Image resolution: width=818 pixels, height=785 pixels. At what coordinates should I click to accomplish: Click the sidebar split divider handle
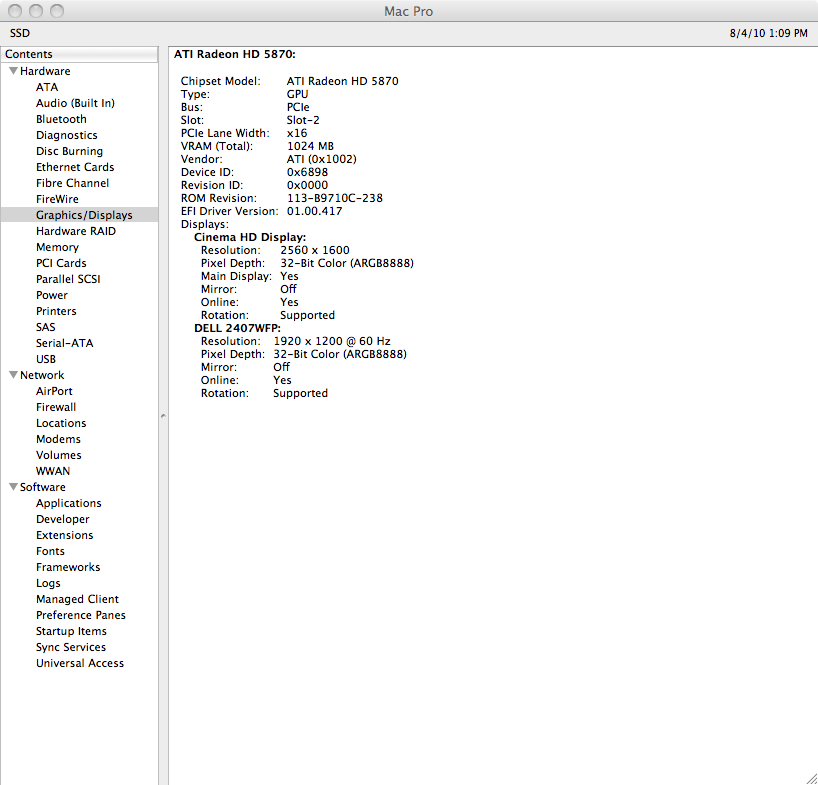[x=163, y=416]
